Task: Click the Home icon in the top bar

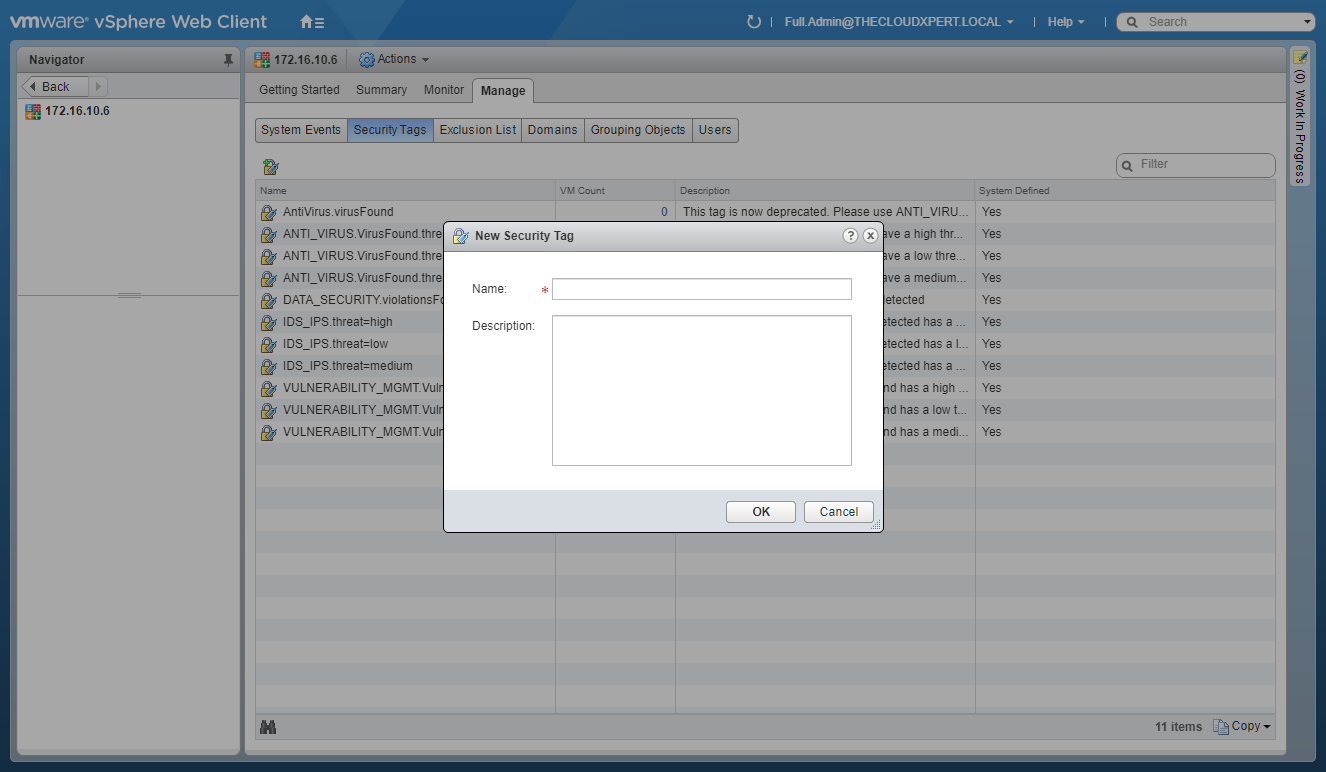Action: pos(311,22)
